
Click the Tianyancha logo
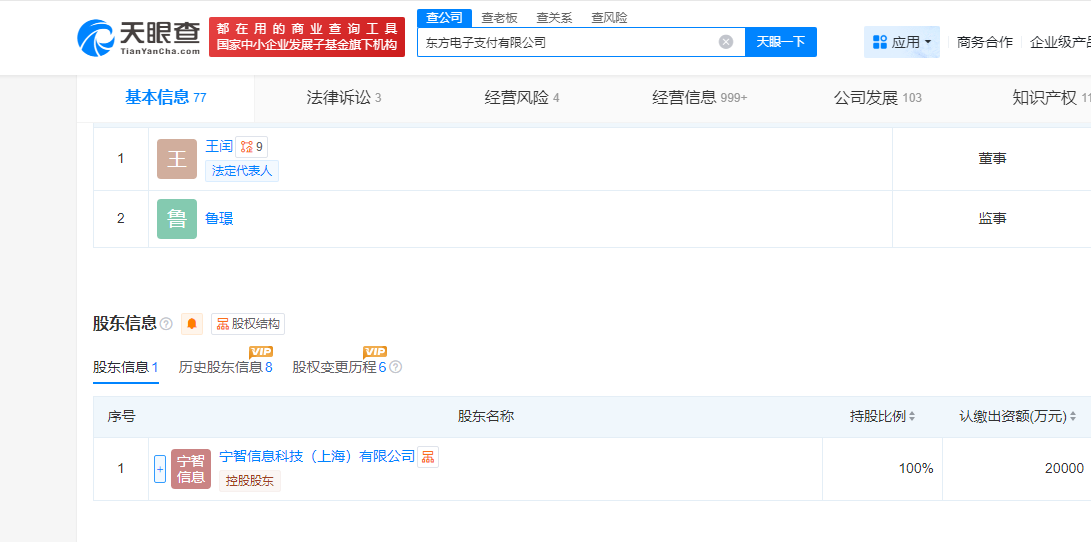[138, 37]
